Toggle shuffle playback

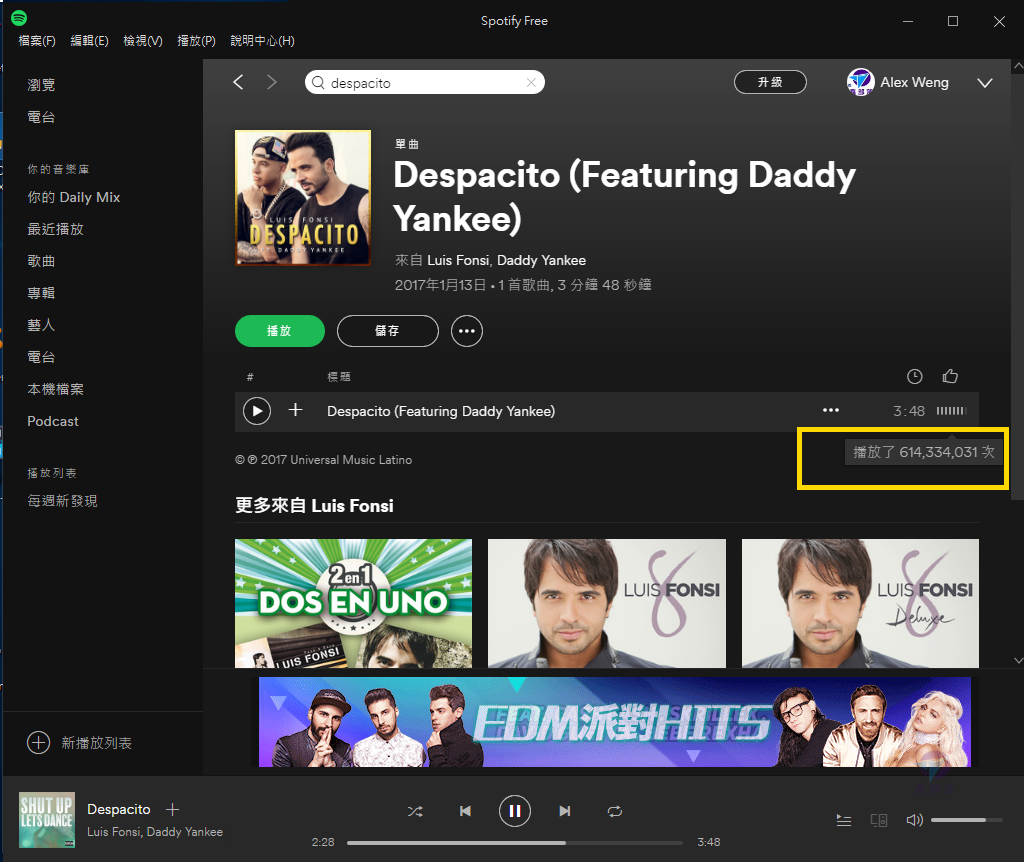[415, 812]
